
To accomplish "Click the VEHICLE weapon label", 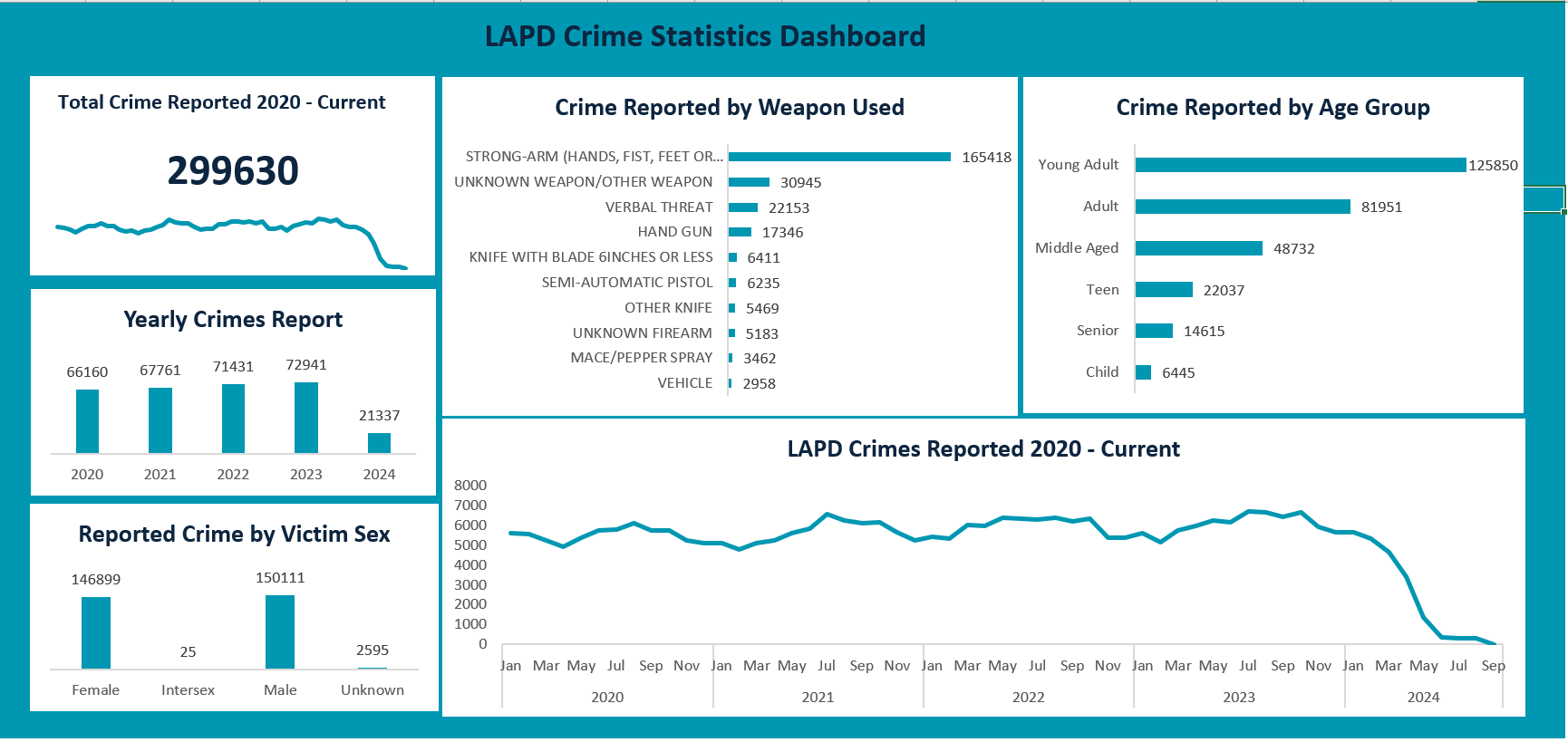I will (685, 383).
